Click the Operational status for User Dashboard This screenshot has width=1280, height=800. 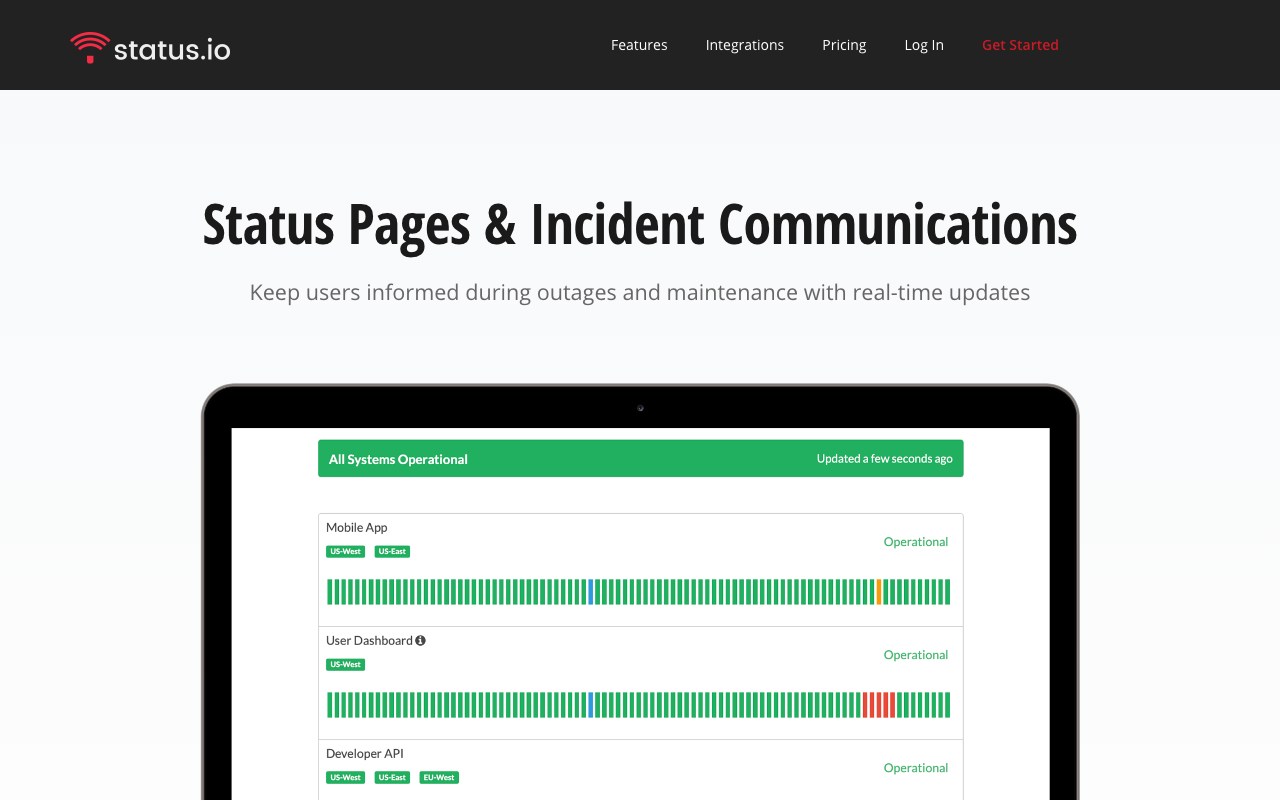916,655
